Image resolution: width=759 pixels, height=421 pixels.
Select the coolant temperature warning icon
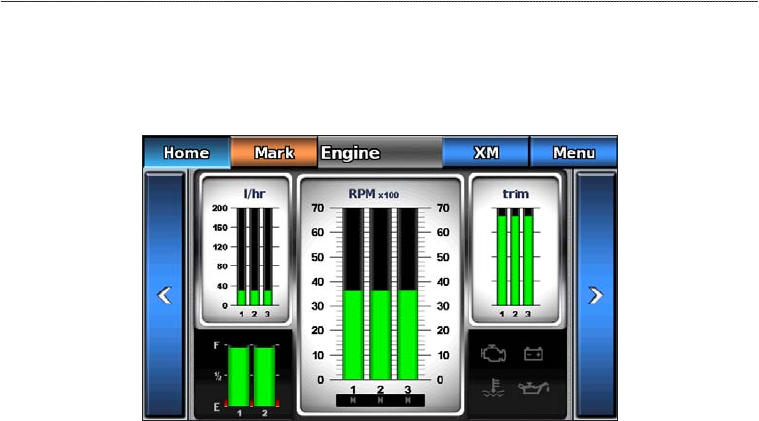click(x=494, y=388)
